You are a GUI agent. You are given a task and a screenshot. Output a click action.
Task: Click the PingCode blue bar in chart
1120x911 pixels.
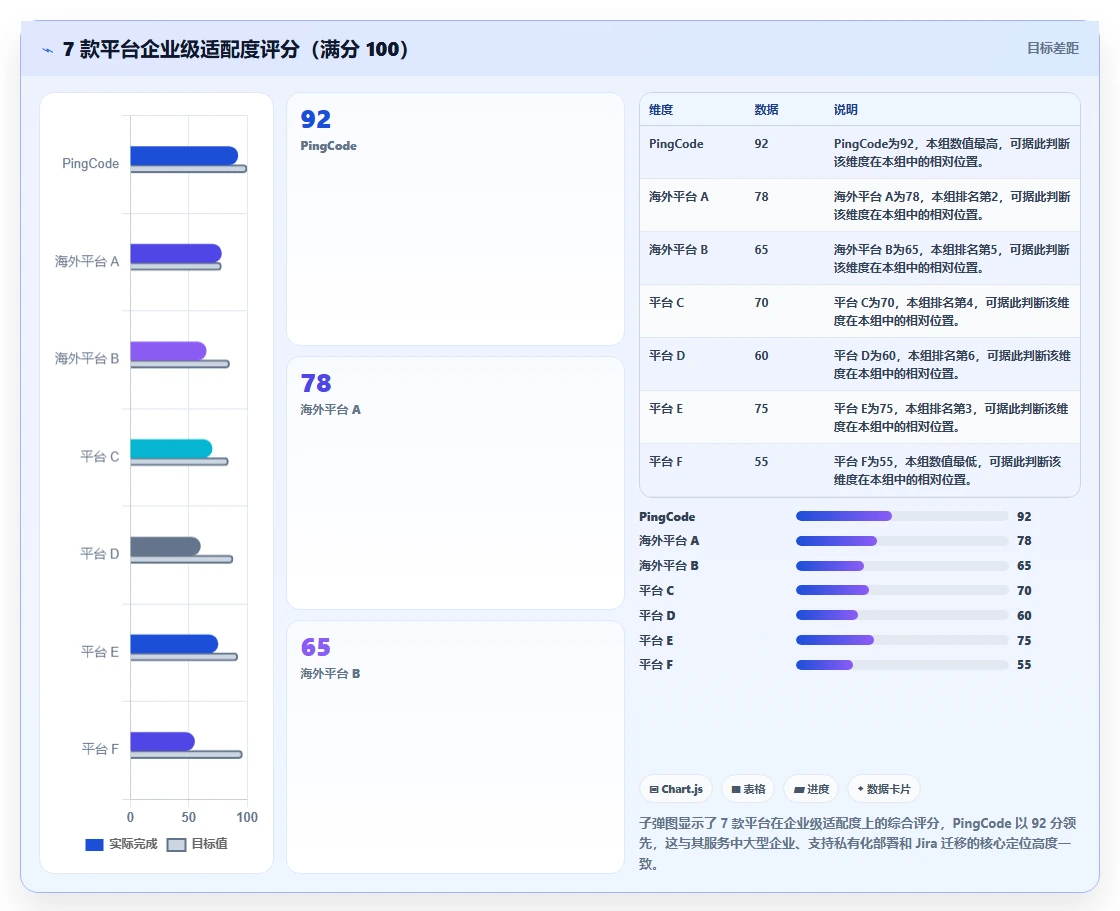(x=184, y=156)
